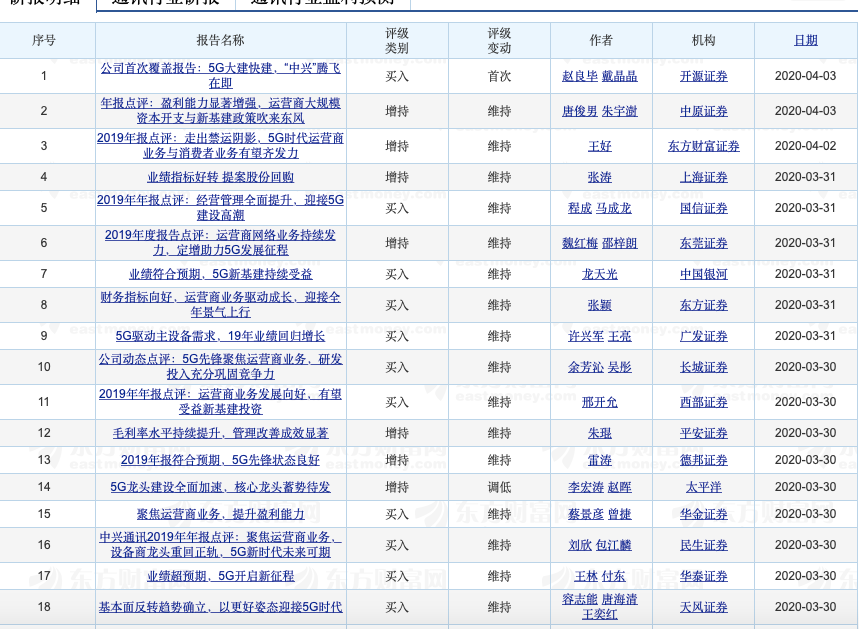
Task: Open author link 付东
Action: [x=614, y=576]
